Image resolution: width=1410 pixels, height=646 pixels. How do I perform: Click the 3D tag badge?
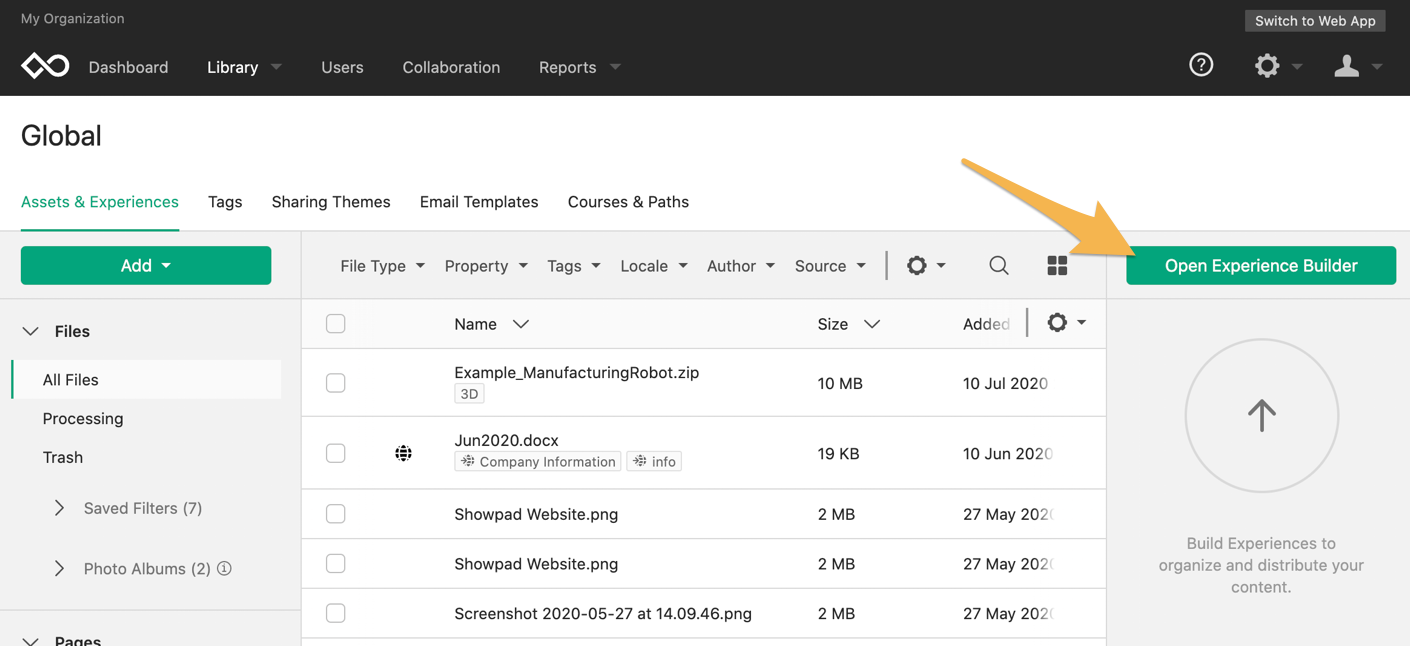[469, 394]
